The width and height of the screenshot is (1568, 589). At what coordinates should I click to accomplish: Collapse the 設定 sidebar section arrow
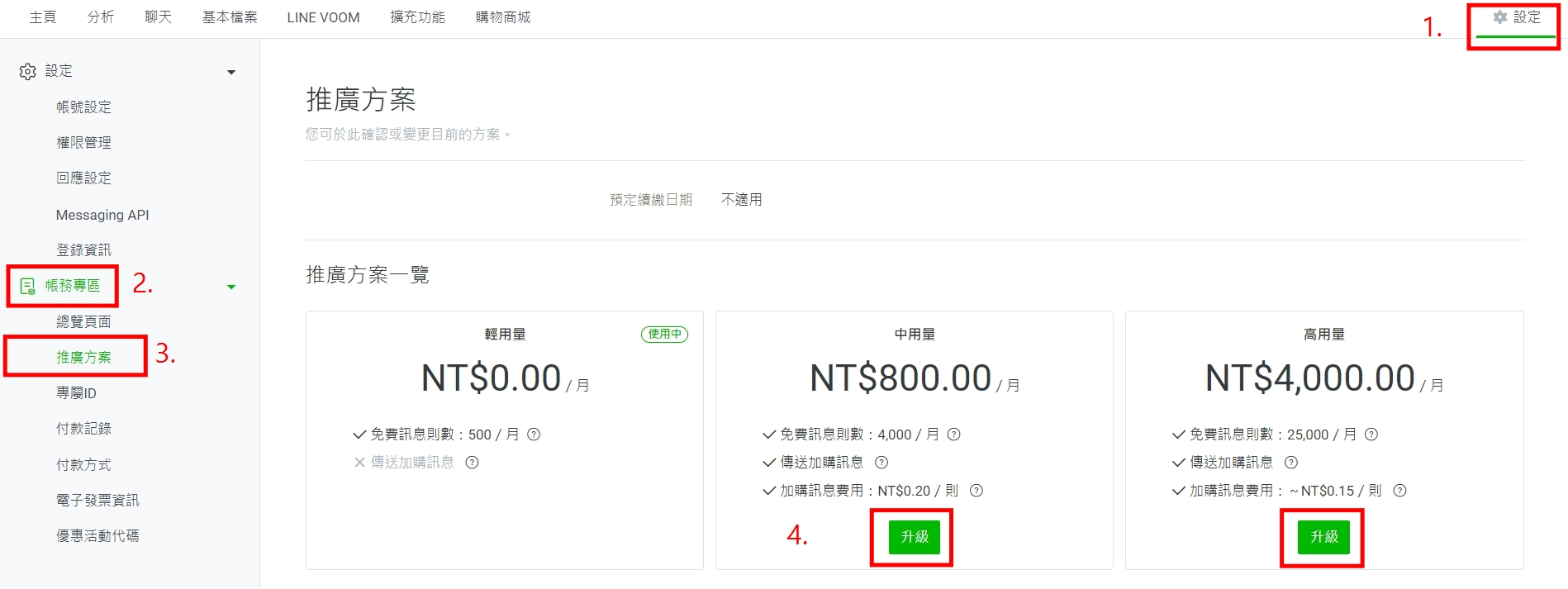[x=231, y=73]
